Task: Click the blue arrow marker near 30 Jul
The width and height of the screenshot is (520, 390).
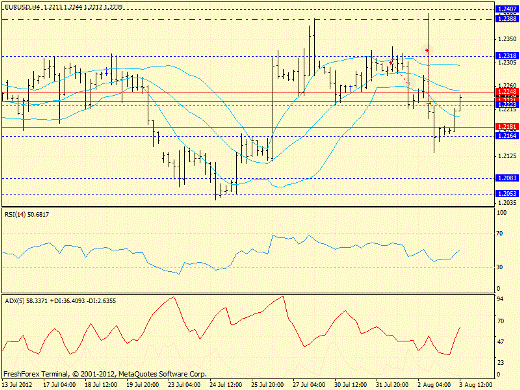Action: pyautogui.click(x=350, y=89)
